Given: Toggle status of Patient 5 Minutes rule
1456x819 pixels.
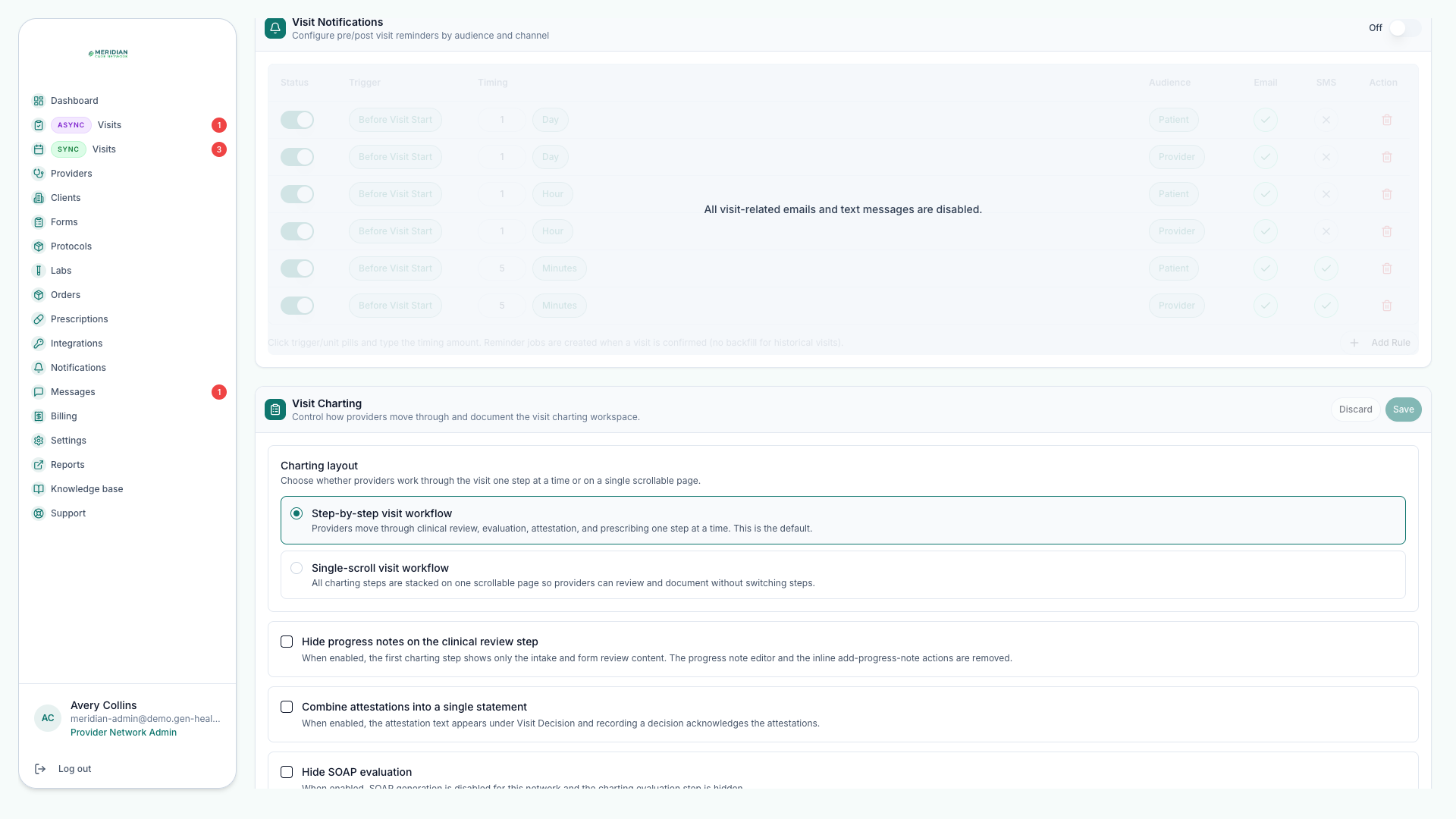Looking at the screenshot, I should pyautogui.click(x=297, y=268).
